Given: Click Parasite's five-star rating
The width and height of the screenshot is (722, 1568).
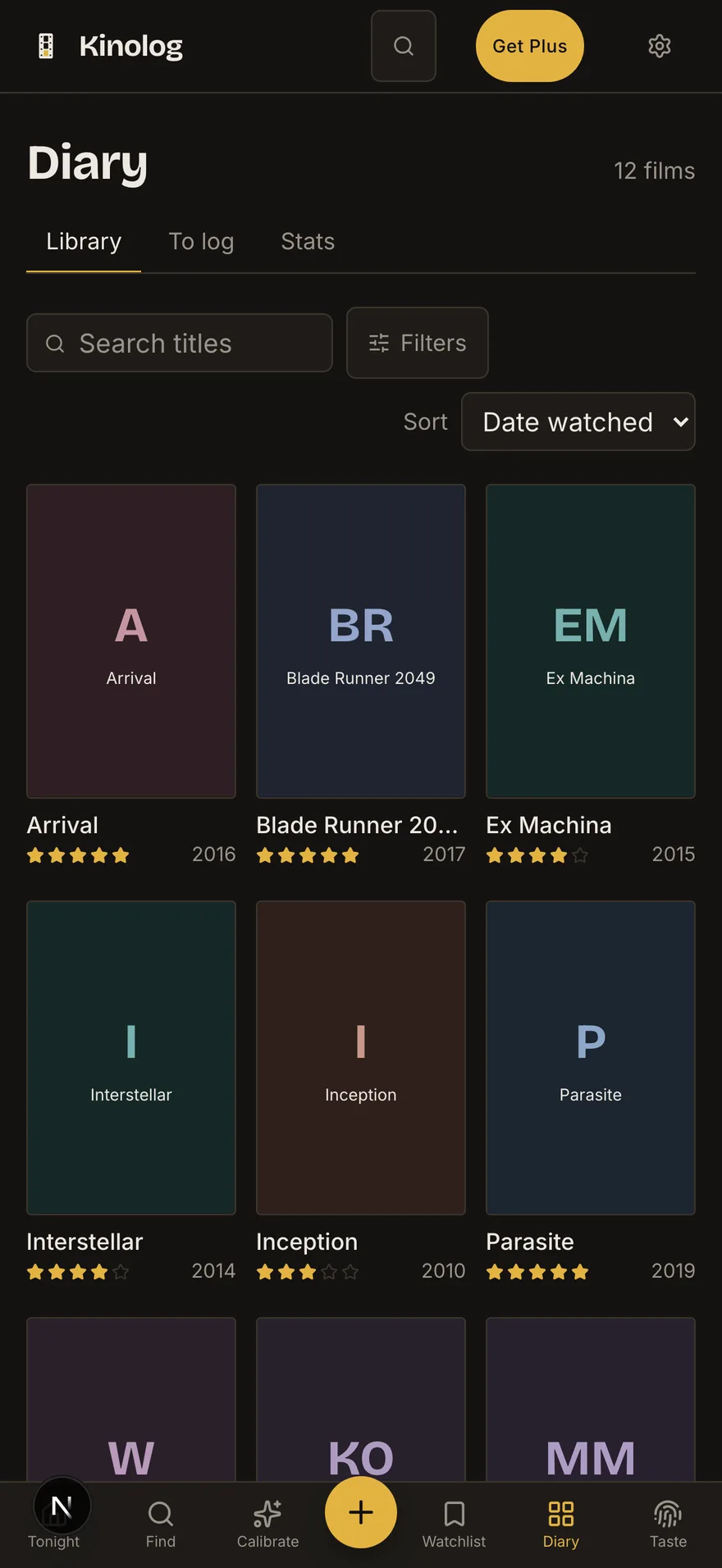Looking at the screenshot, I should pos(537,1272).
